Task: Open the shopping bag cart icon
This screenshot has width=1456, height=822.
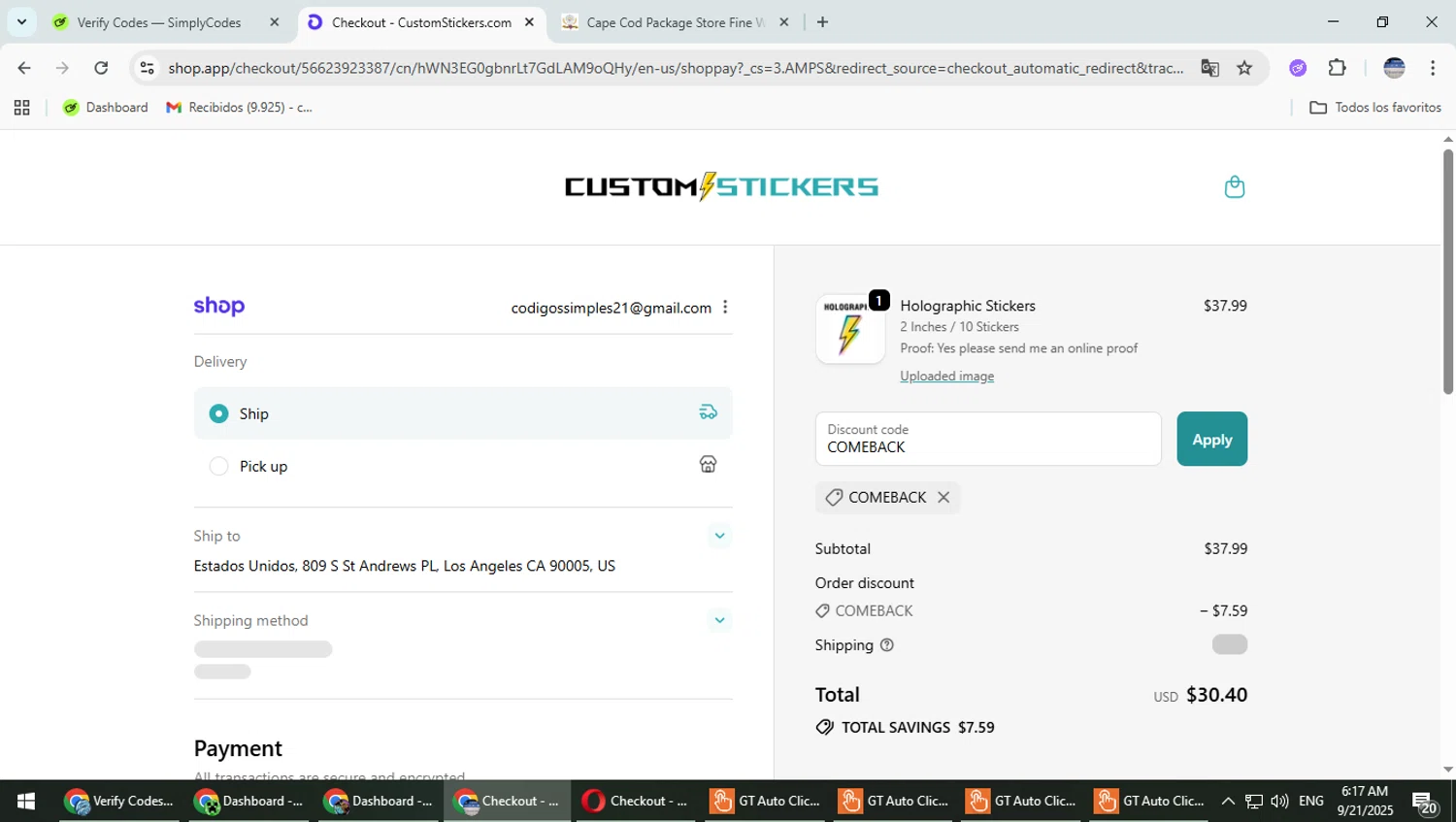Action: point(1234,186)
